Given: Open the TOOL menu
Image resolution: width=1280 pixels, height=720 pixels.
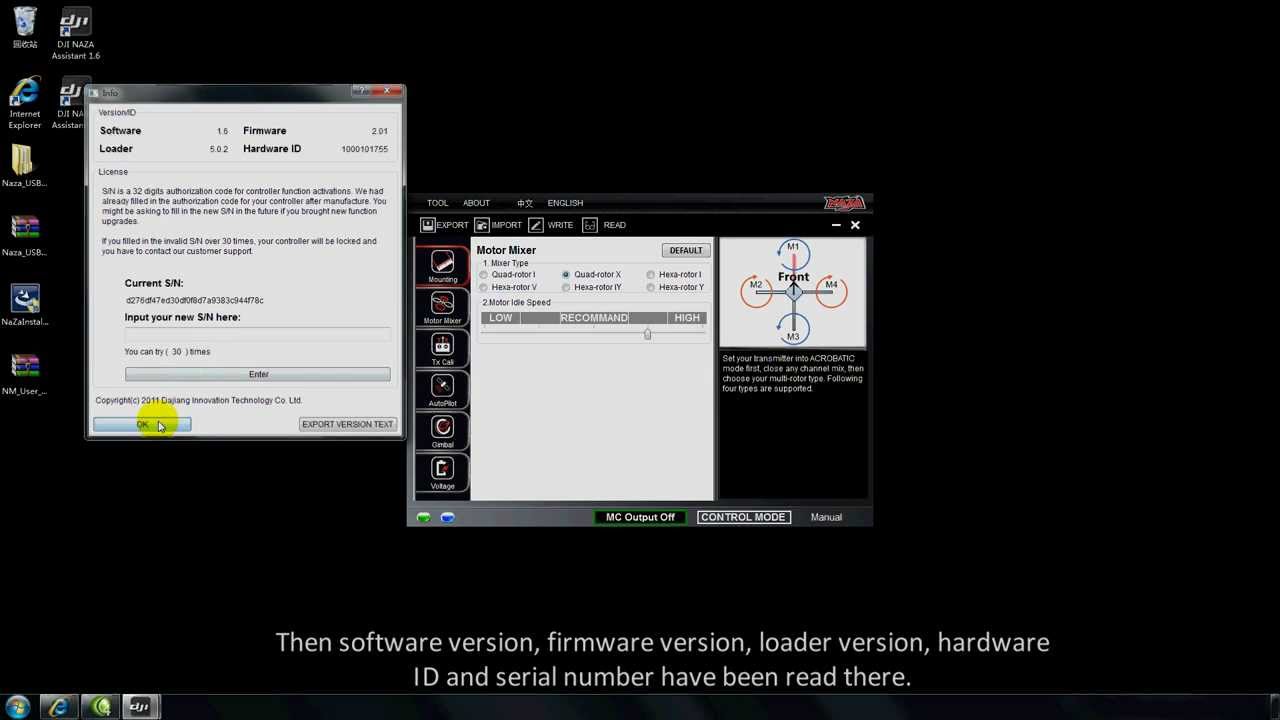Looking at the screenshot, I should (x=437, y=203).
